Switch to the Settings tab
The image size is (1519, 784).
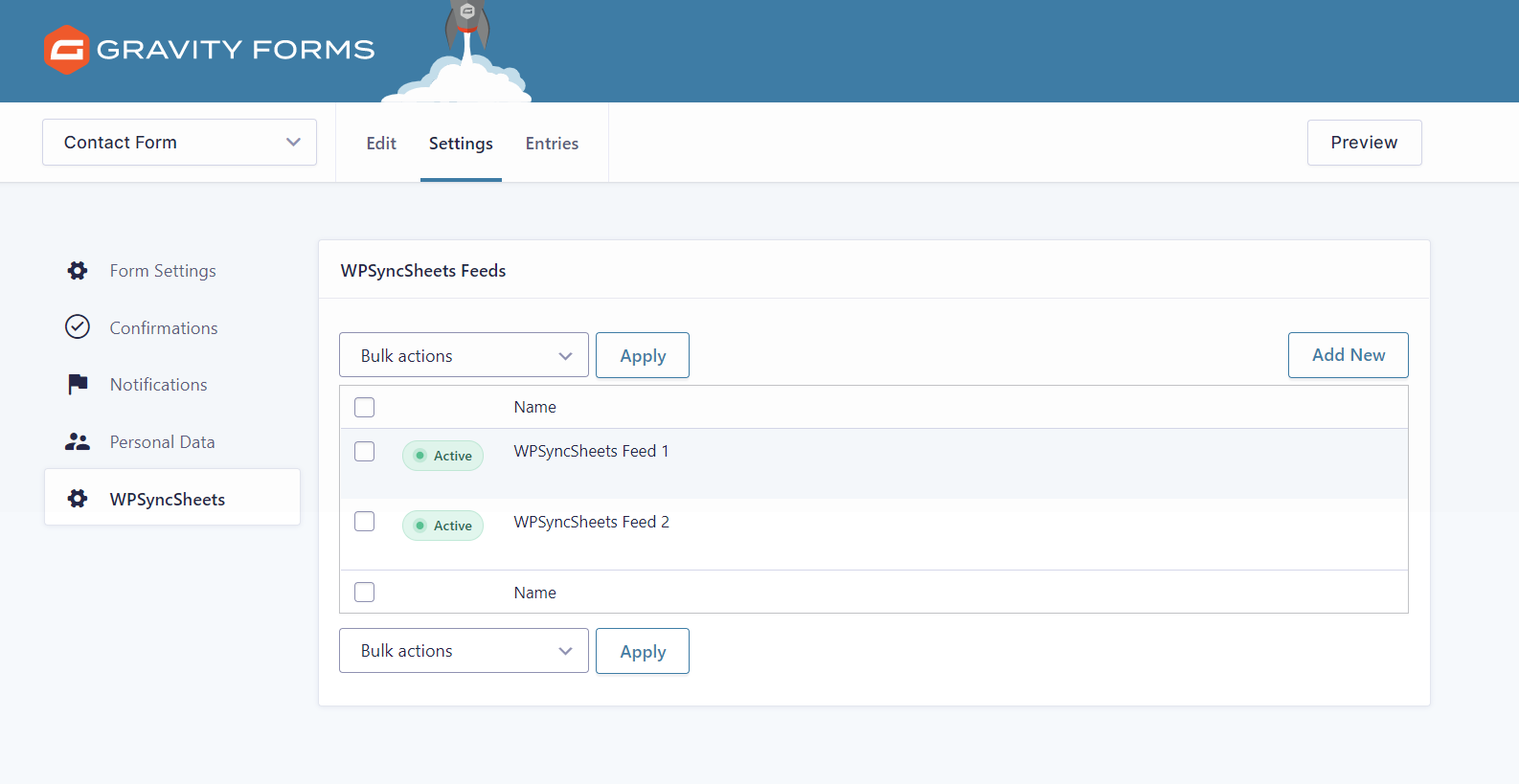coord(461,144)
